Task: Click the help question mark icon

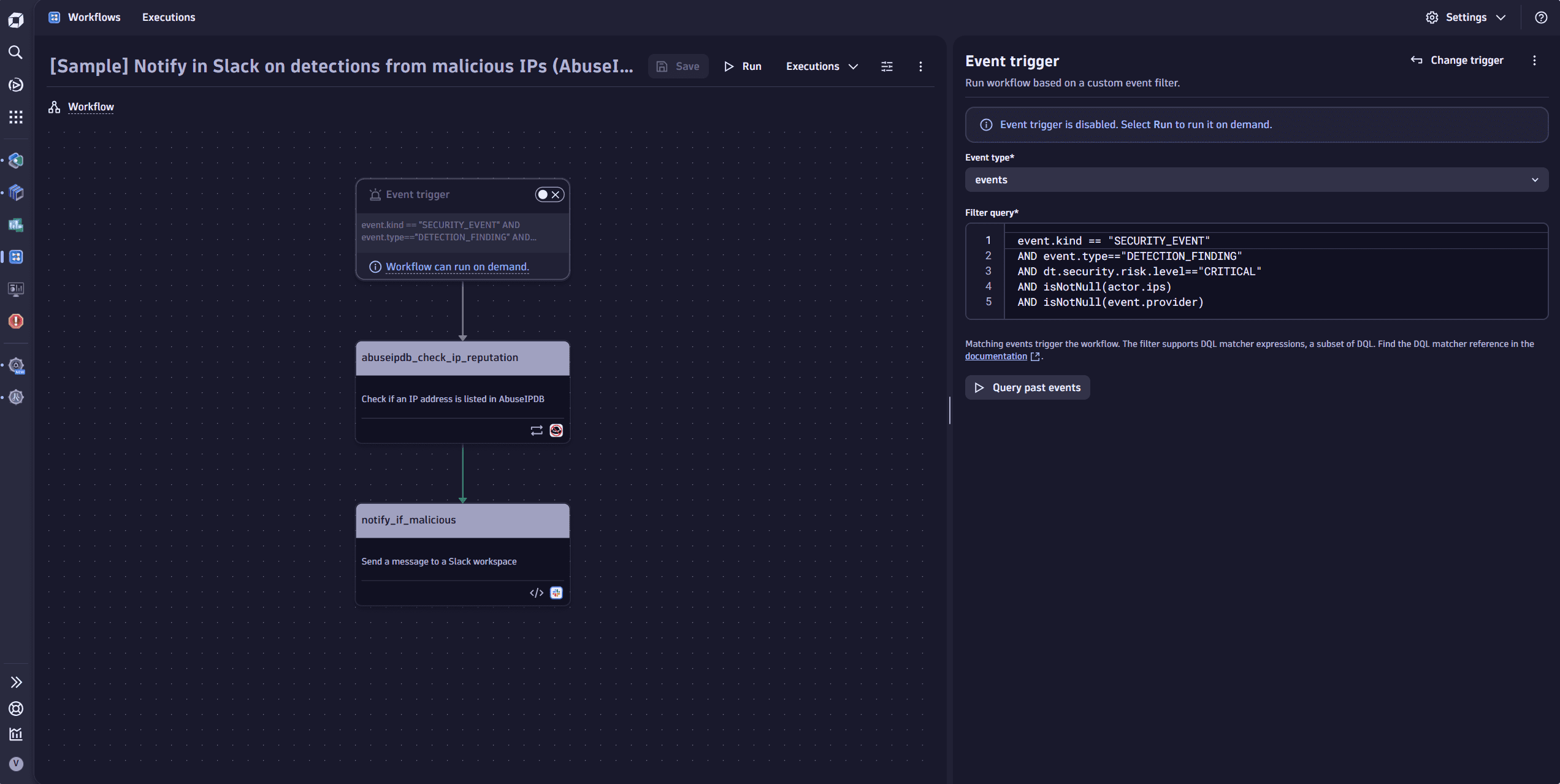Action: 1541,17
